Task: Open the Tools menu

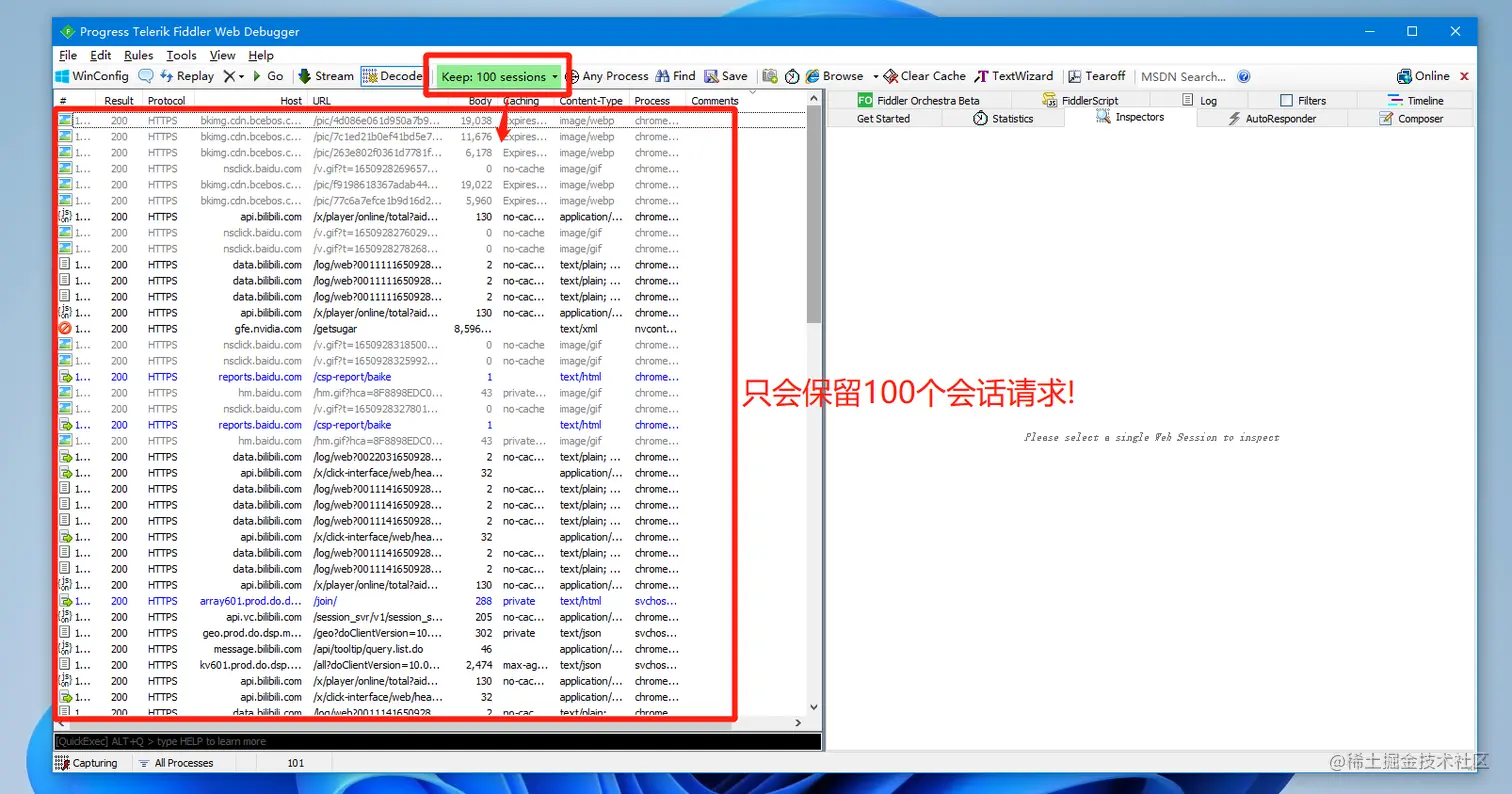Action: [x=181, y=55]
